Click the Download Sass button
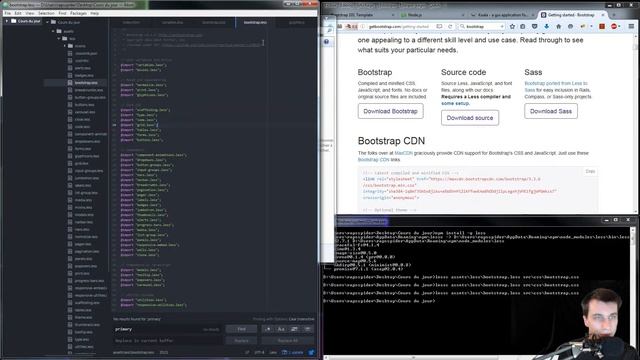 point(551,111)
